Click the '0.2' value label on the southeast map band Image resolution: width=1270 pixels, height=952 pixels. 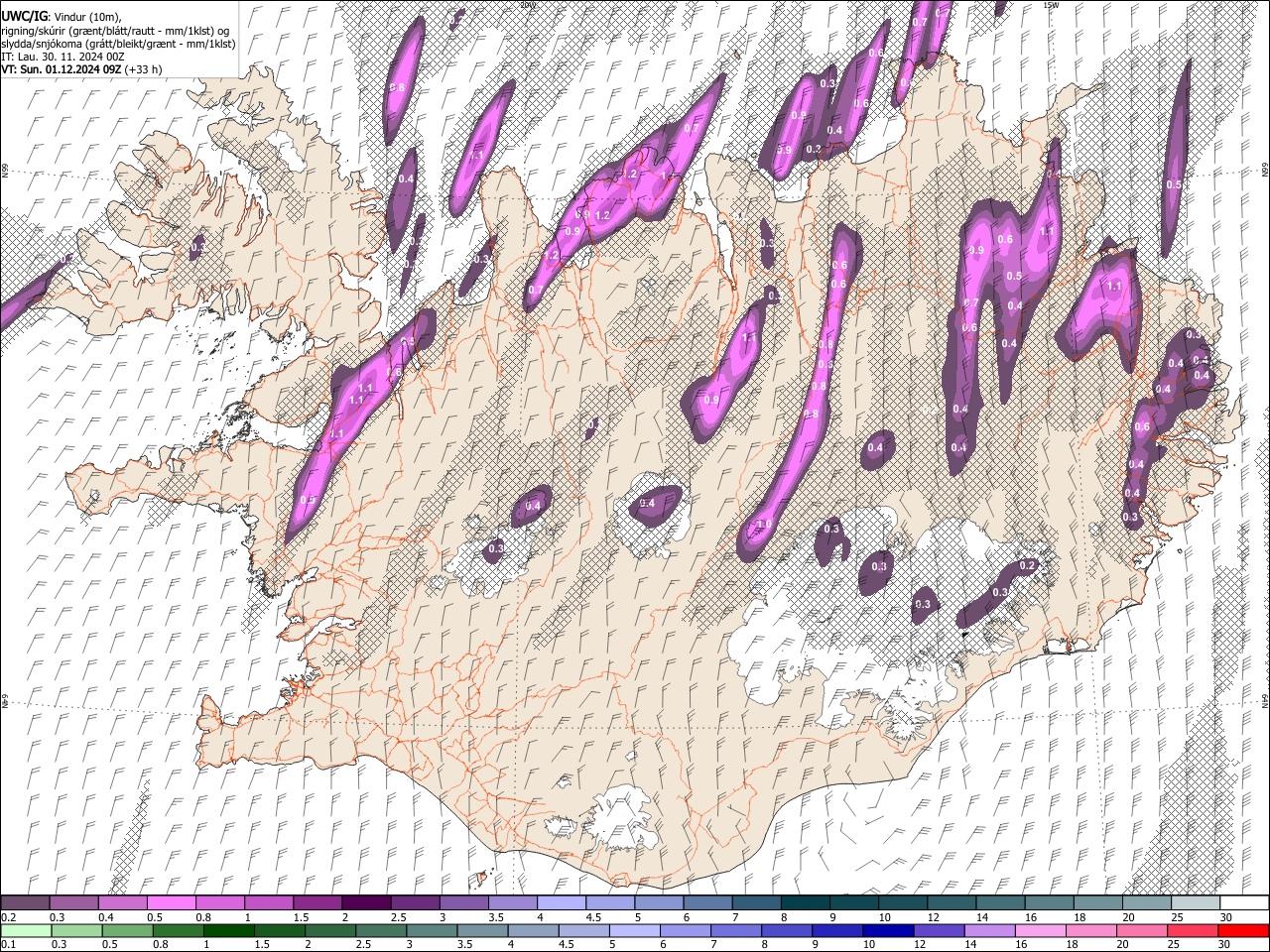point(1028,565)
